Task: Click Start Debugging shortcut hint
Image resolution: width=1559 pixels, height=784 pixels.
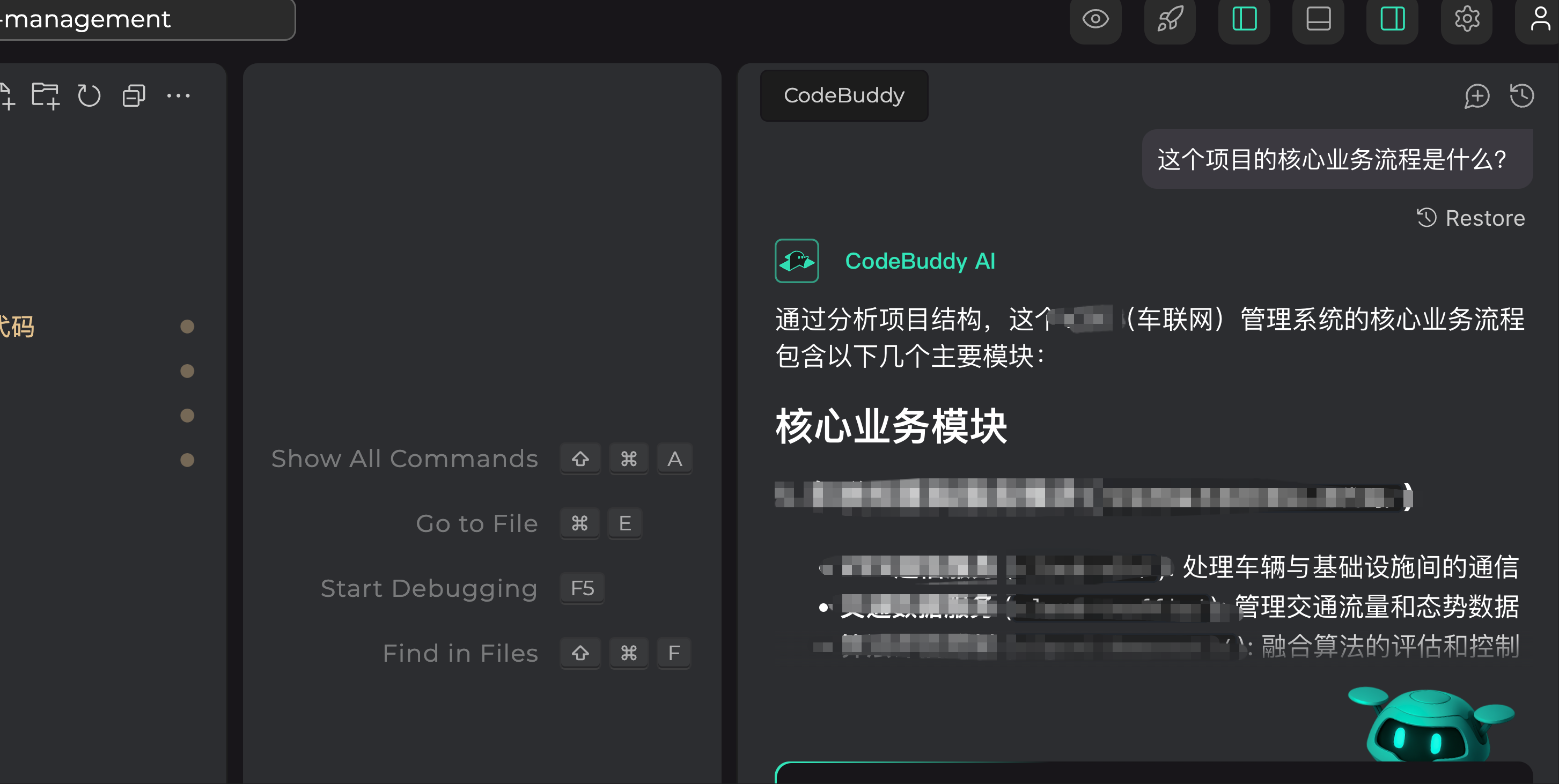Action: (x=429, y=588)
